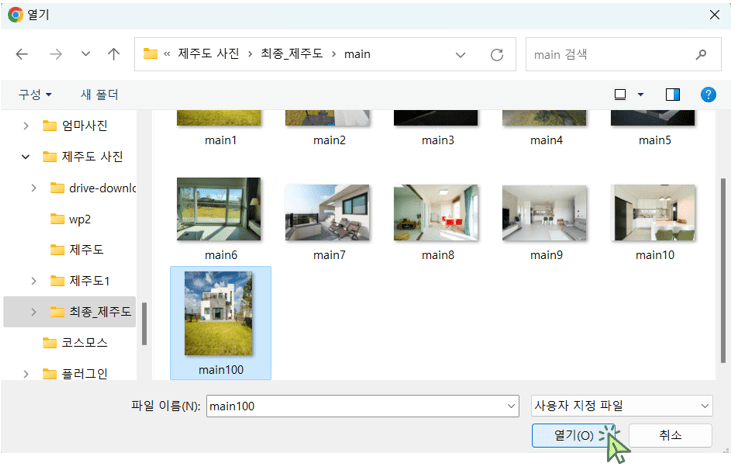Viewport: 735px width, 468px height.
Task: Select the main5 image file
Action: tap(654, 128)
